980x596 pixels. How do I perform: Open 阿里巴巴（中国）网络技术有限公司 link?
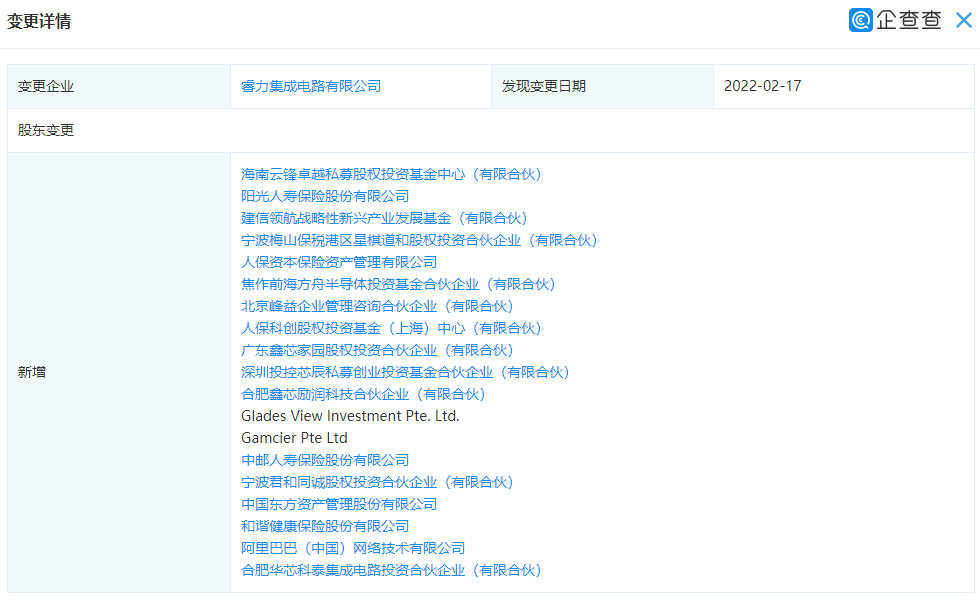[x=353, y=548]
